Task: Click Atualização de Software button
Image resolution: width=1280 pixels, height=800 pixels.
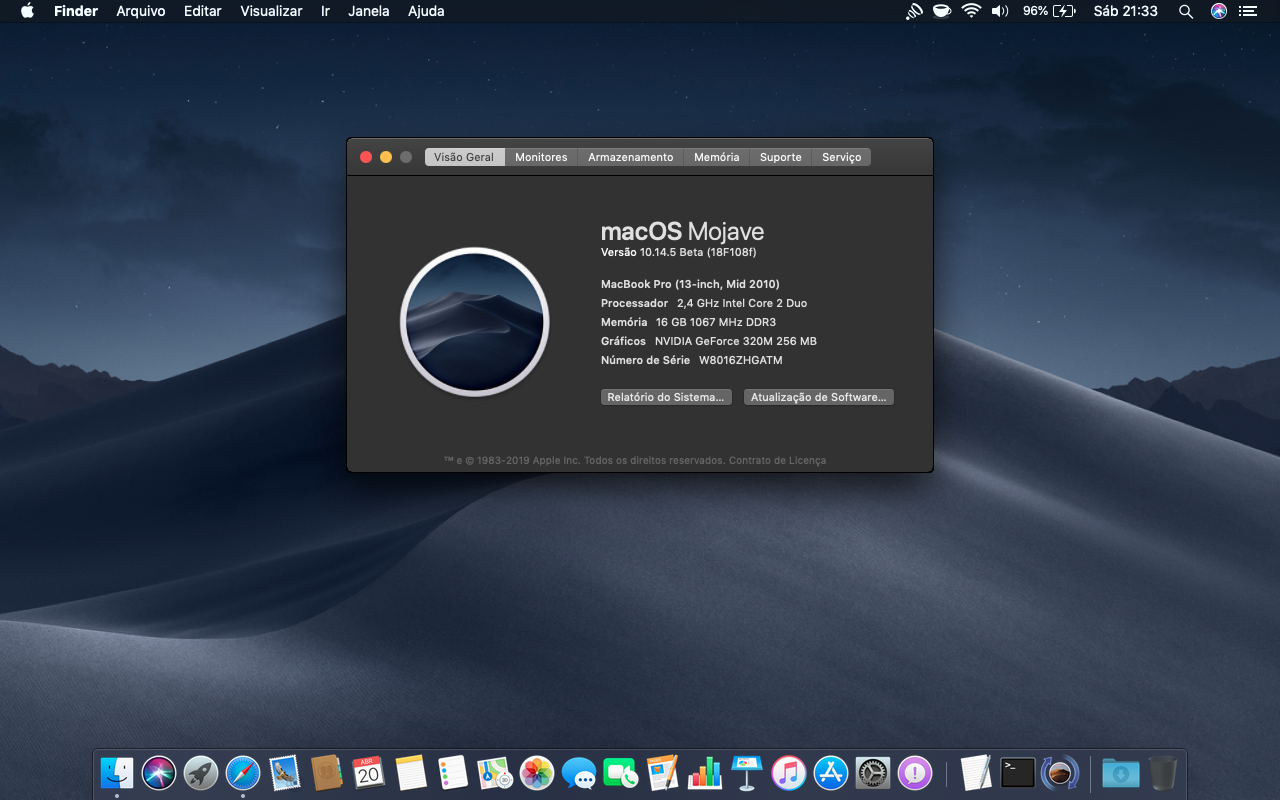Action: (819, 397)
